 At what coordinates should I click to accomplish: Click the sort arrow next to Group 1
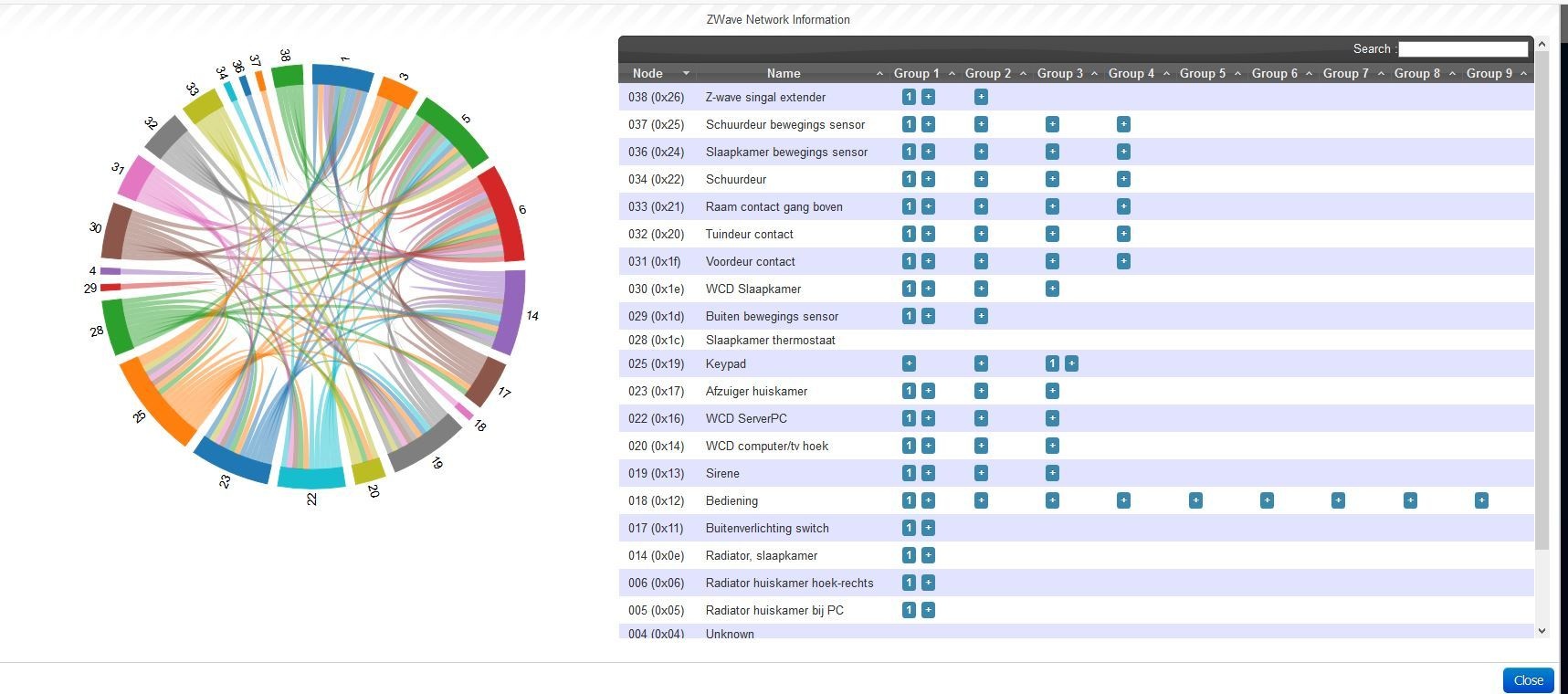coord(952,73)
